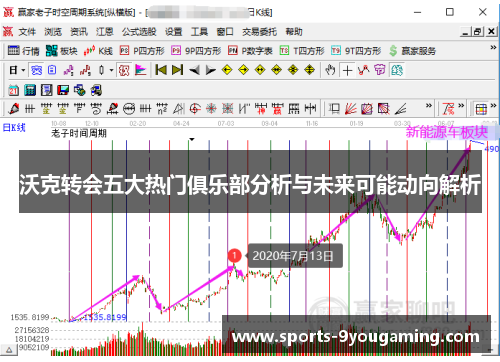Click the purple 节 icon
The width and height of the screenshot is (500, 362).
pyautogui.click(x=380, y=70)
